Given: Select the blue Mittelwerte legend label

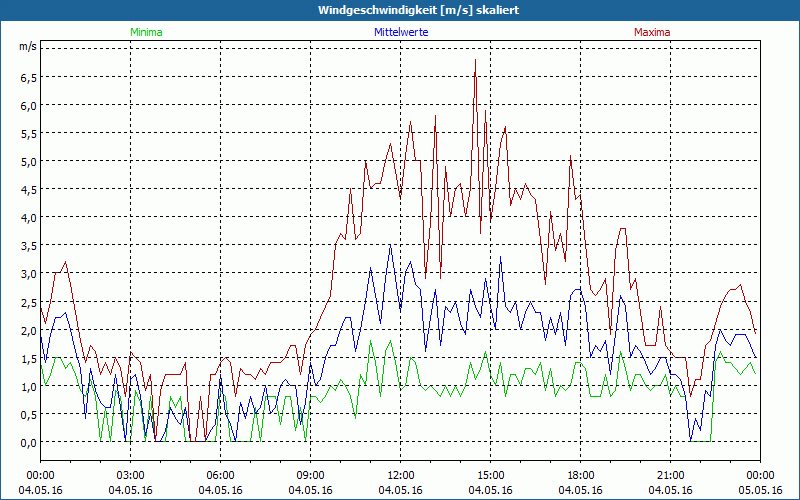Looking at the screenshot, I should (x=400, y=32).
